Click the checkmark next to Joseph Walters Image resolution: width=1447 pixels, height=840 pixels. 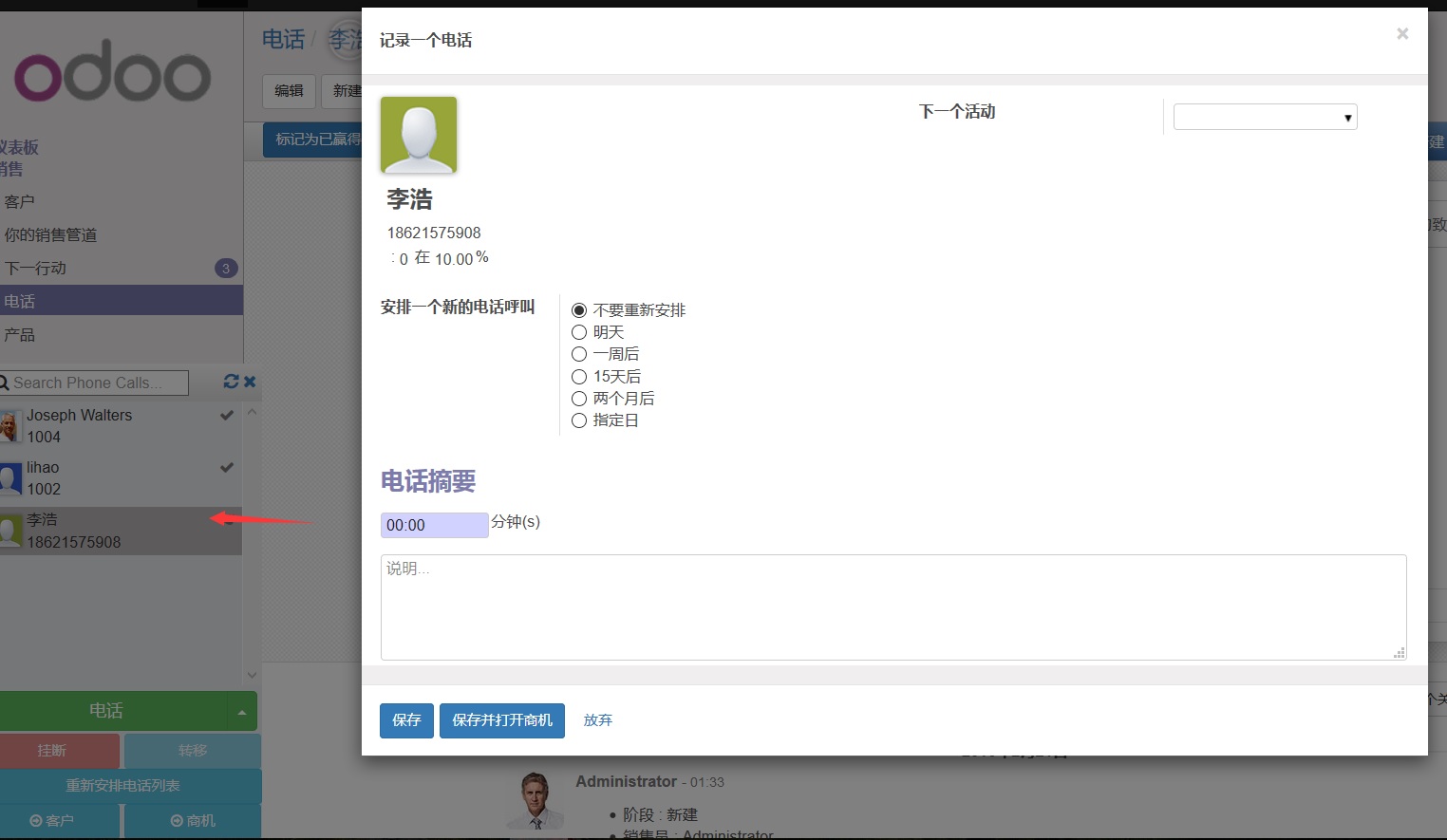[226, 415]
